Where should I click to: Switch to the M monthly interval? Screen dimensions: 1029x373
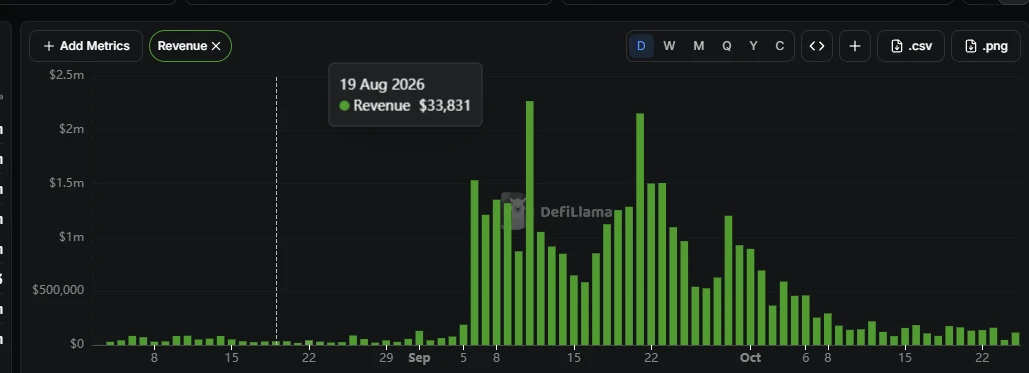coord(698,46)
